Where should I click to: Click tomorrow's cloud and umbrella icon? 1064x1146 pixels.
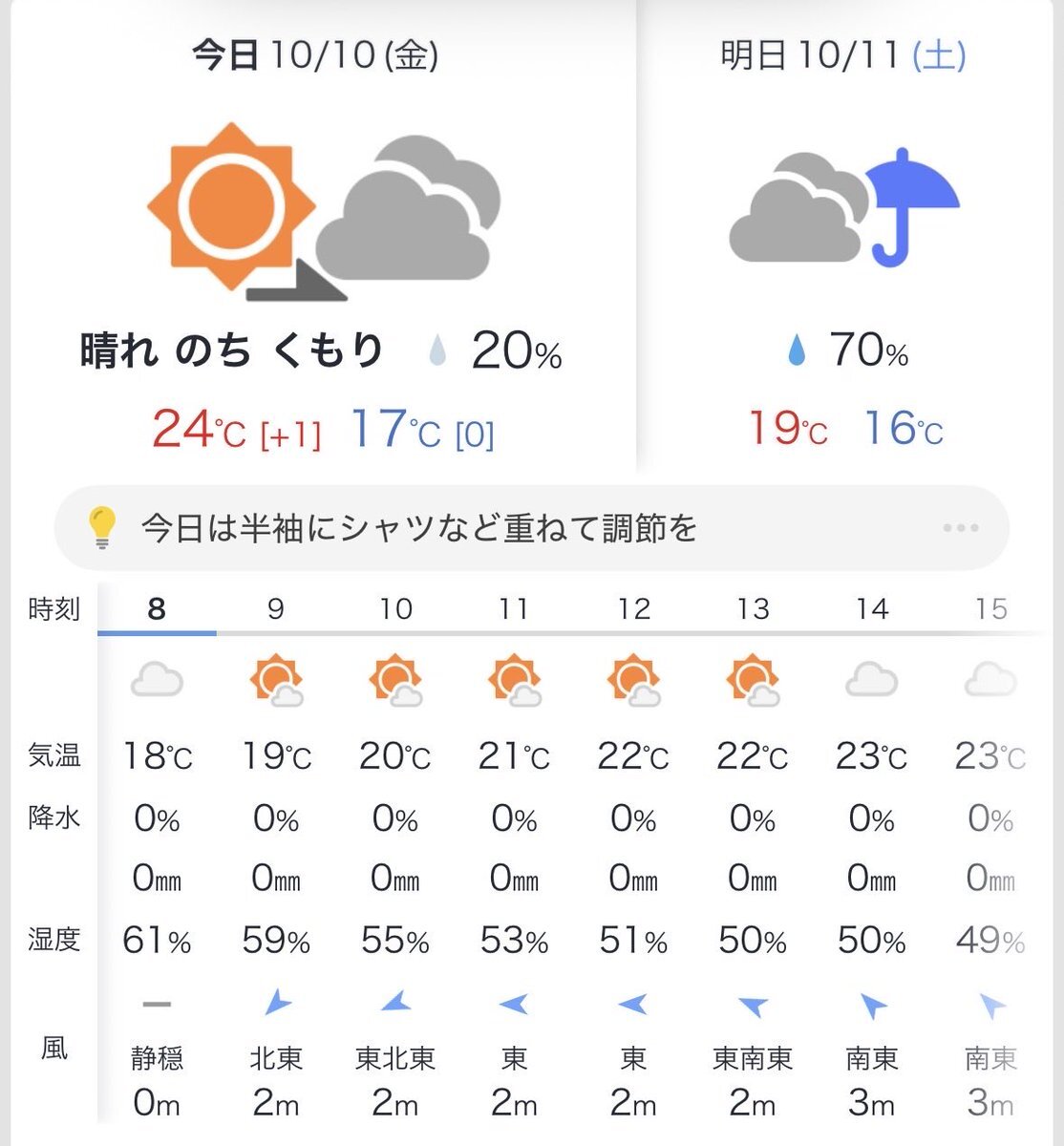tap(843, 207)
